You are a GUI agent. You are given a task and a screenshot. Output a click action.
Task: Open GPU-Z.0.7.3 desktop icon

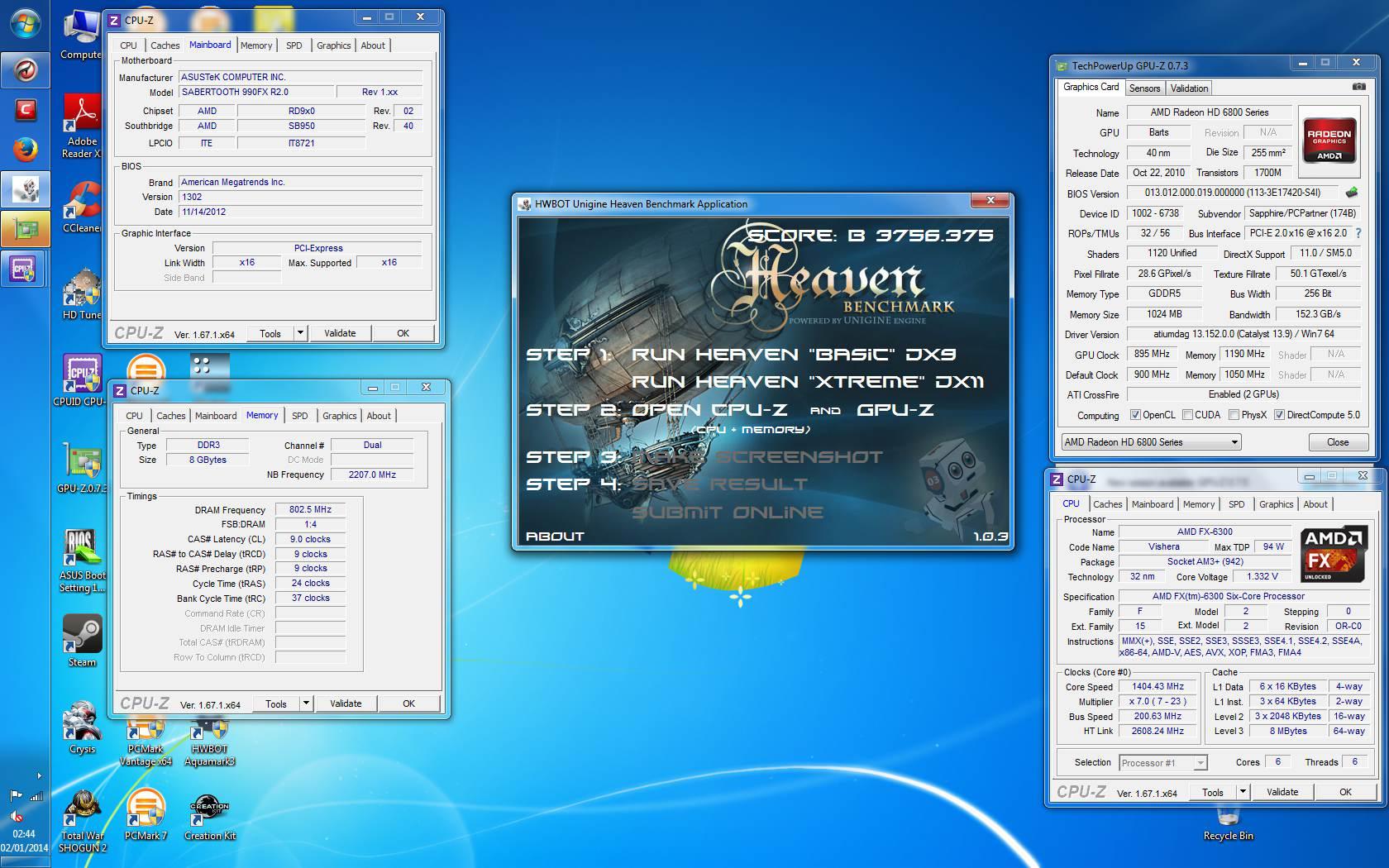tap(82, 467)
